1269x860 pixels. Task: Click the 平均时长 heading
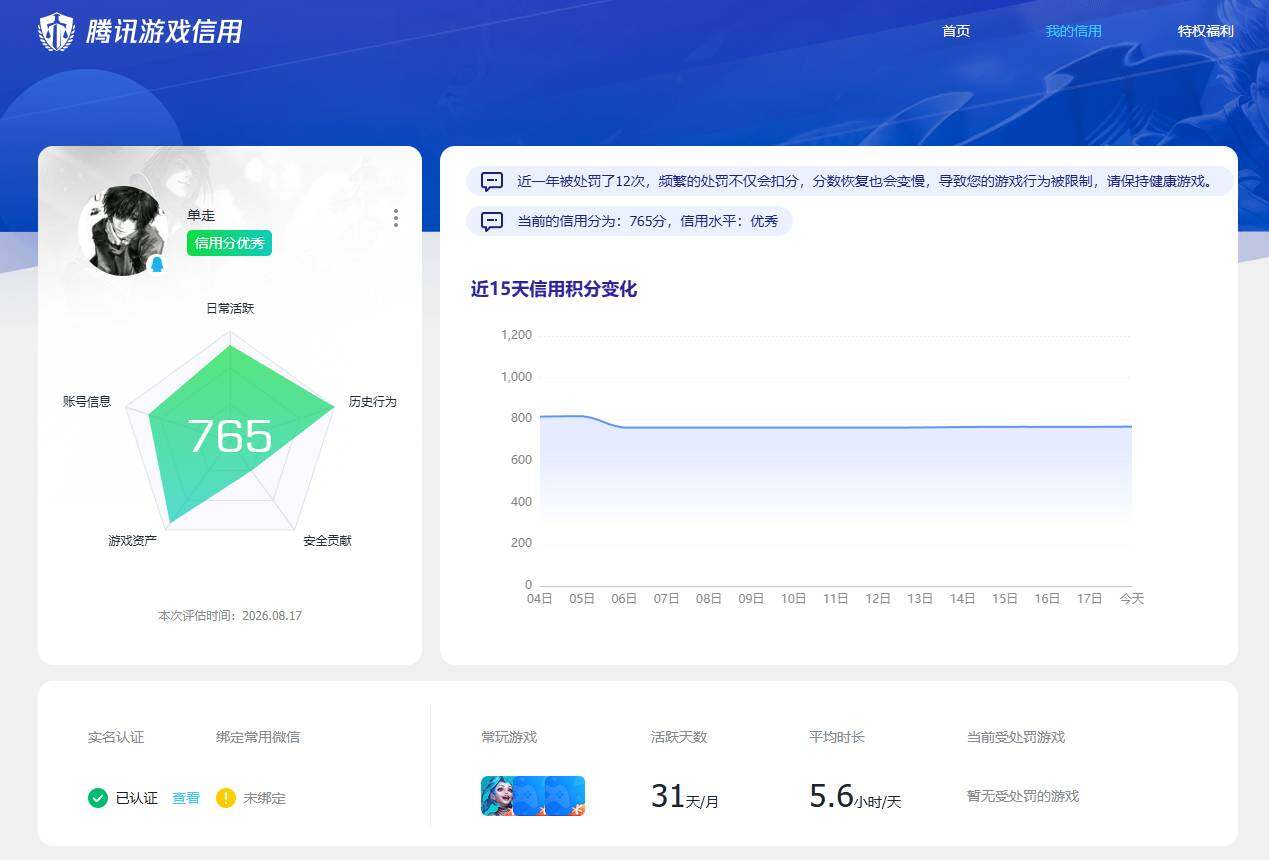(837, 737)
